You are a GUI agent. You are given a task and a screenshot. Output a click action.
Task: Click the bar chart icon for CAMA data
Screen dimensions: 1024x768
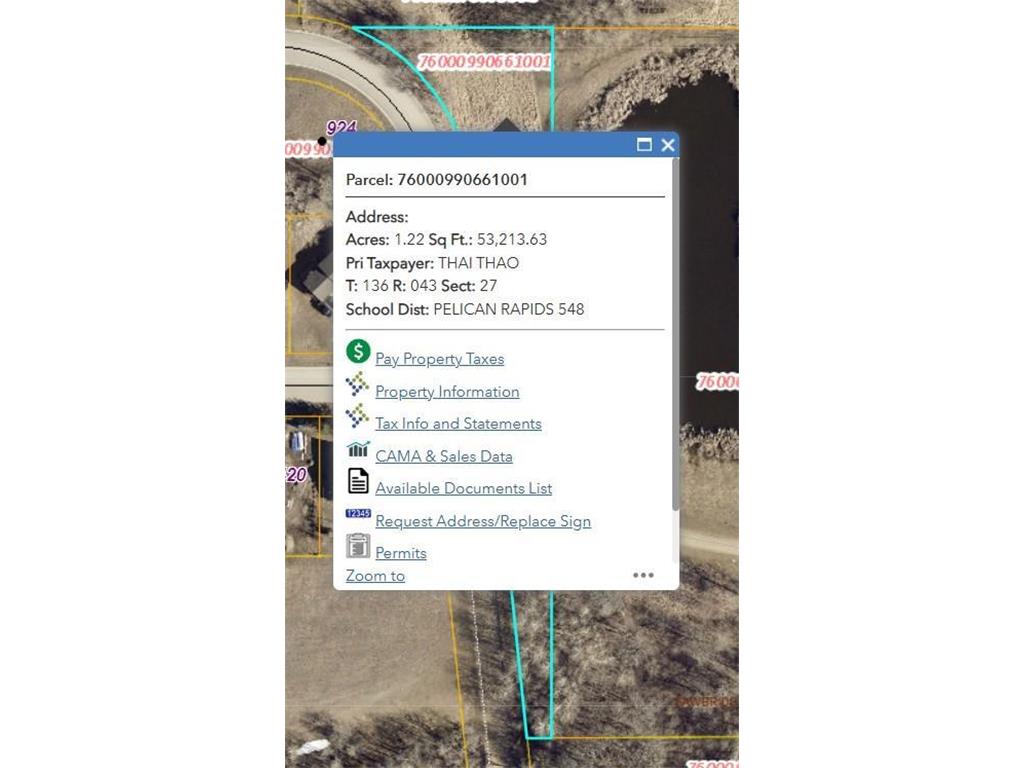(358, 450)
